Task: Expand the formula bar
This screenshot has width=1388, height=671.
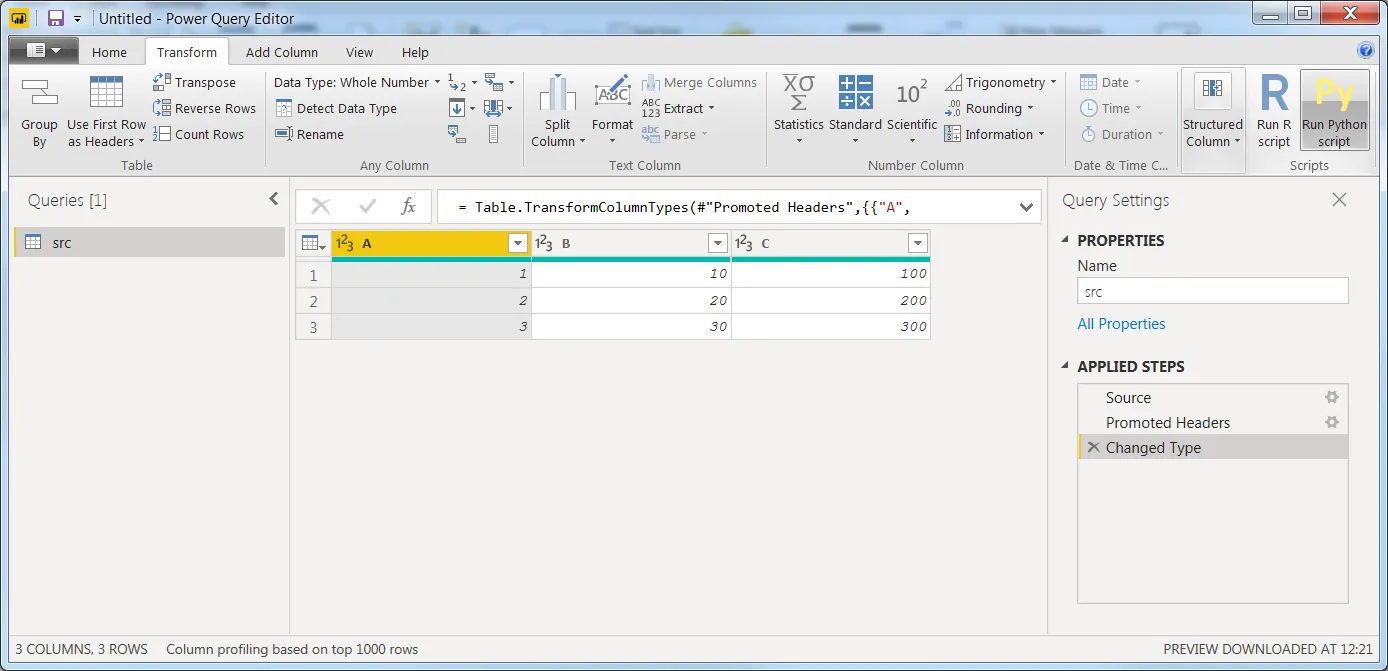Action: 1026,207
